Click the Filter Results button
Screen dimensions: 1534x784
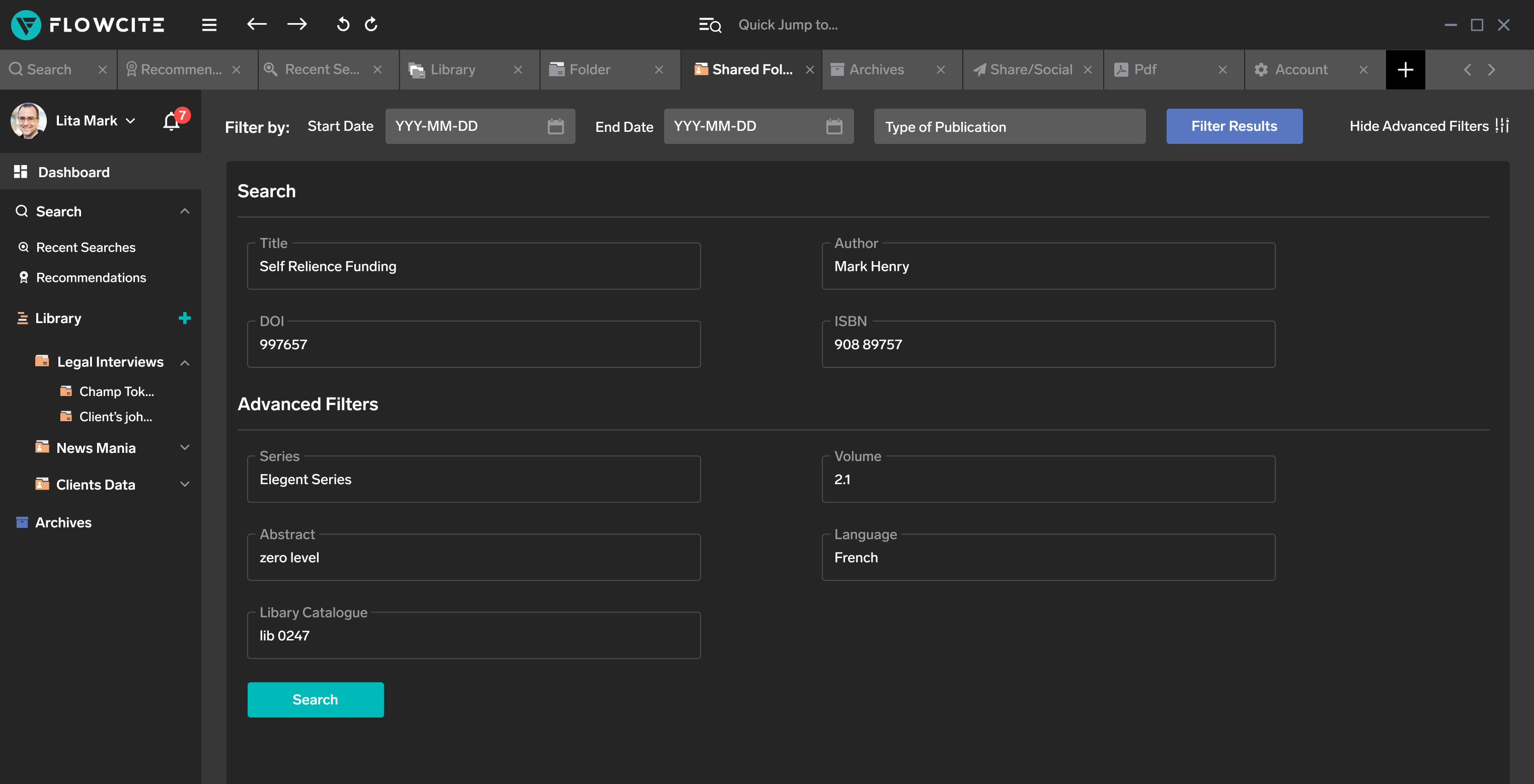[1234, 126]
